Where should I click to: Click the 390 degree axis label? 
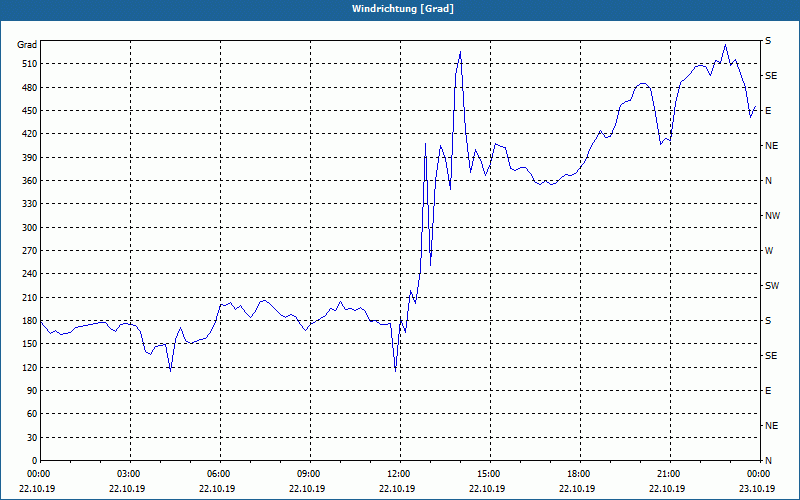click(29, 158)
